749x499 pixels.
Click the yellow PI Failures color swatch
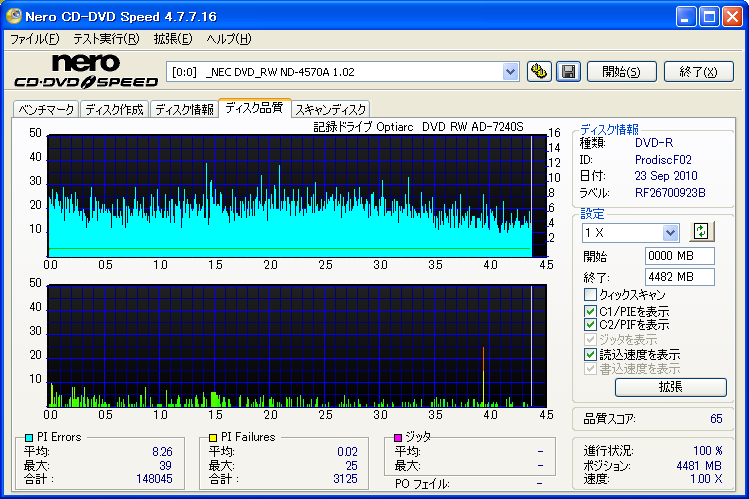213,437
